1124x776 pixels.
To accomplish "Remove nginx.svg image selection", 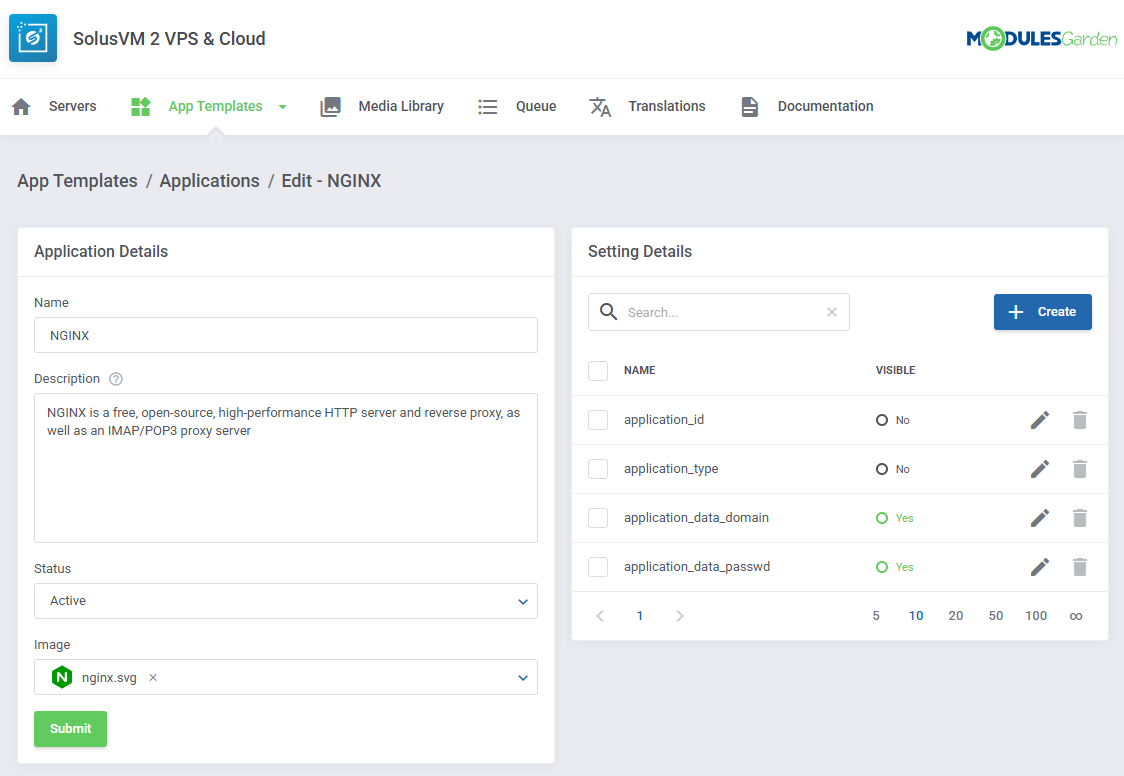I will point(153,677).
